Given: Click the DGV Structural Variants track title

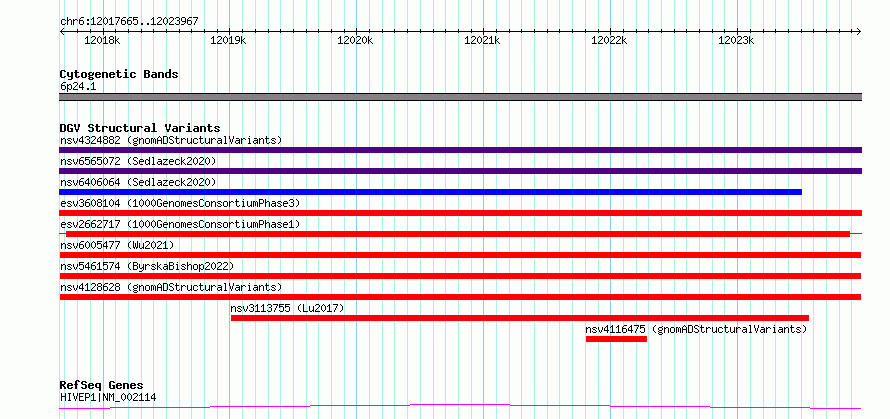Looking at the screenshot, I should 140,128.
